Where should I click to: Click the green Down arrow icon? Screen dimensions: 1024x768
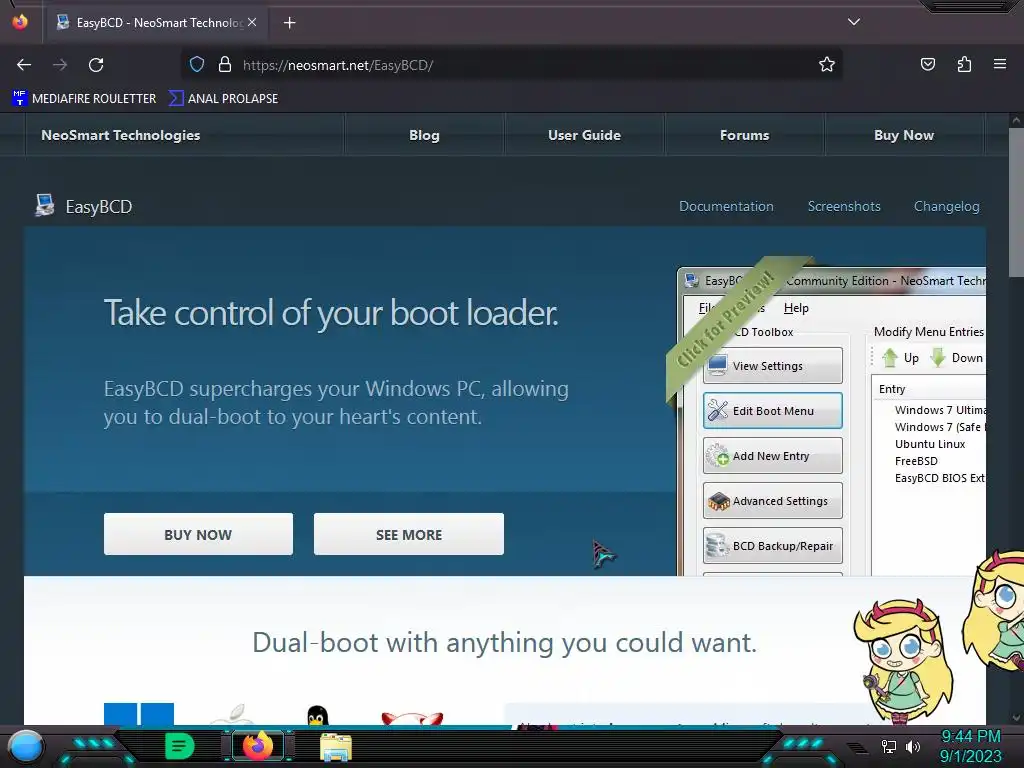(x=938, y=358)
